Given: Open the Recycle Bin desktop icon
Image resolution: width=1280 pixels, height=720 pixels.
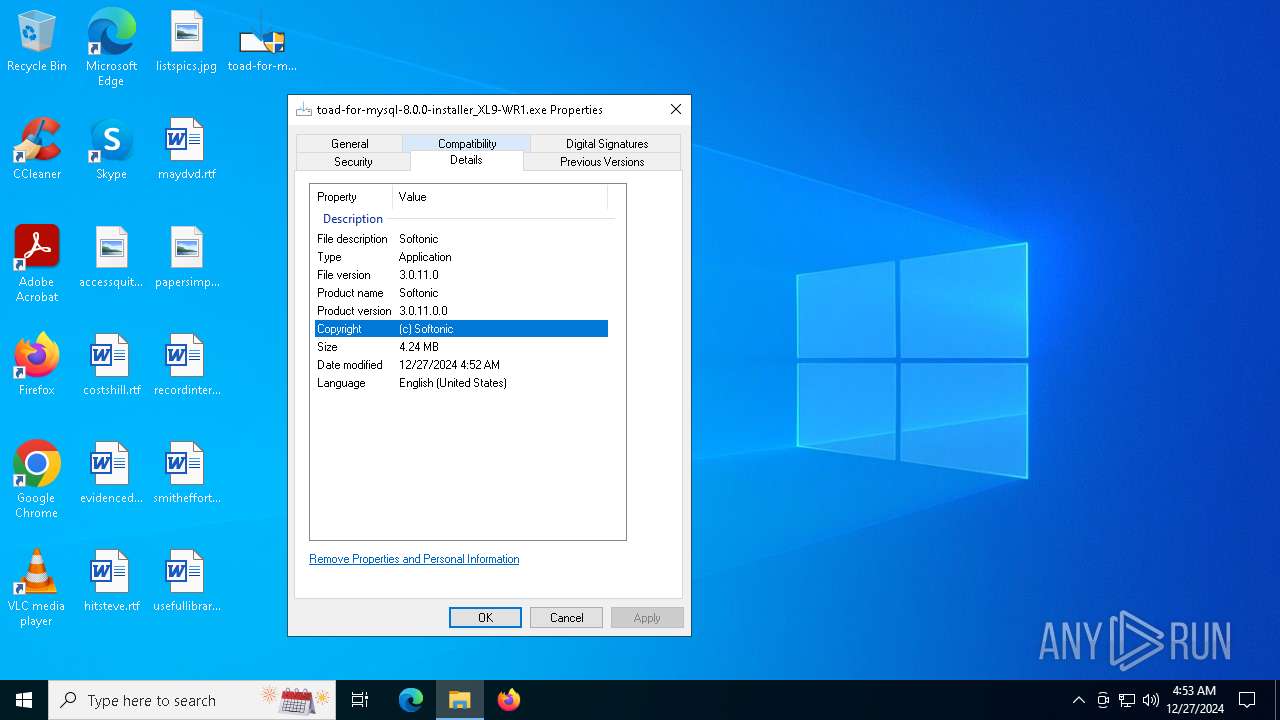Looking at the screenshot, I should click(37, 41).
